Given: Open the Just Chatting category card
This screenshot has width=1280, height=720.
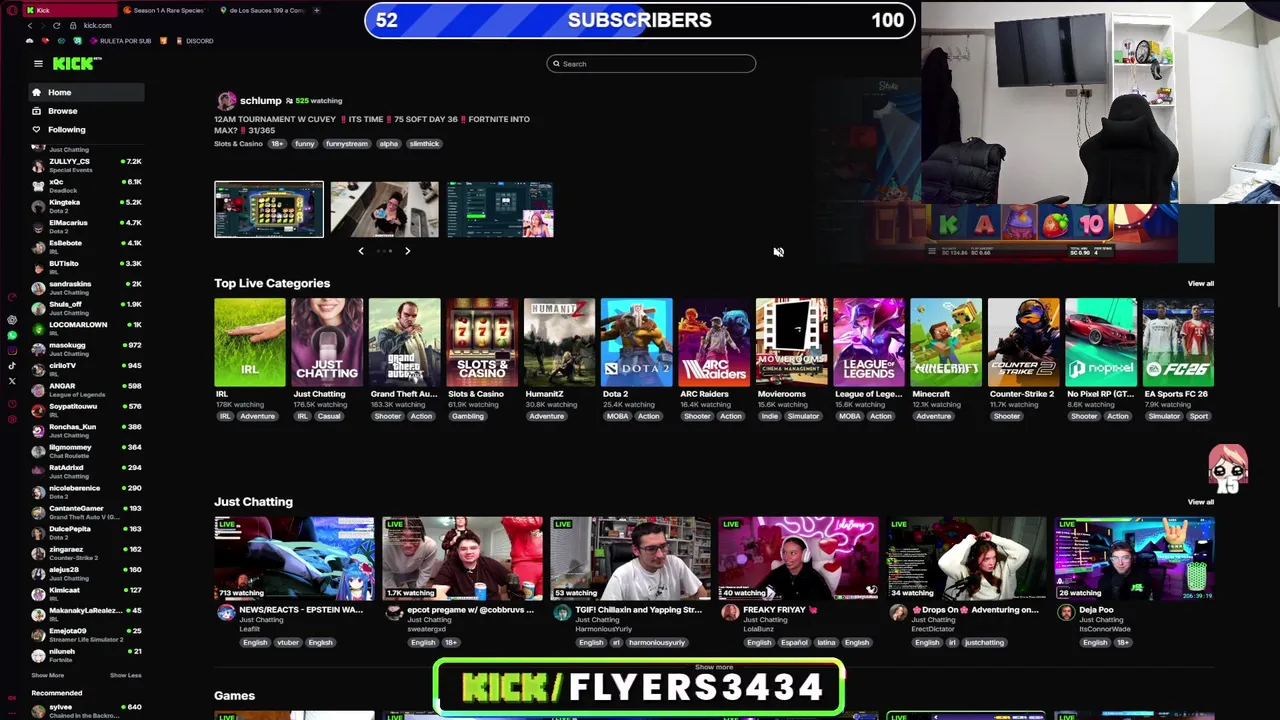Looking at the screenshot, I should pyautogui.click(x=327, y=342).
